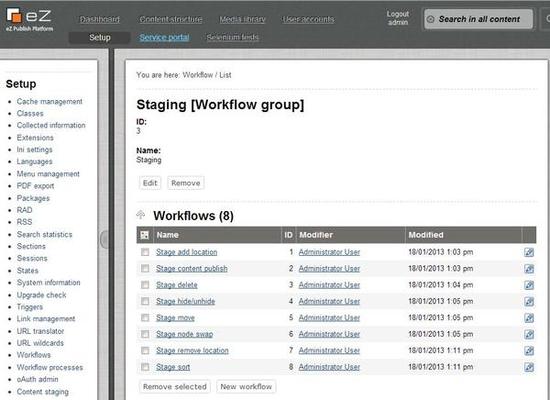Open Triggers in Setup menu
Viewport: 550px width, 400px height.
[x=30, y=307]
